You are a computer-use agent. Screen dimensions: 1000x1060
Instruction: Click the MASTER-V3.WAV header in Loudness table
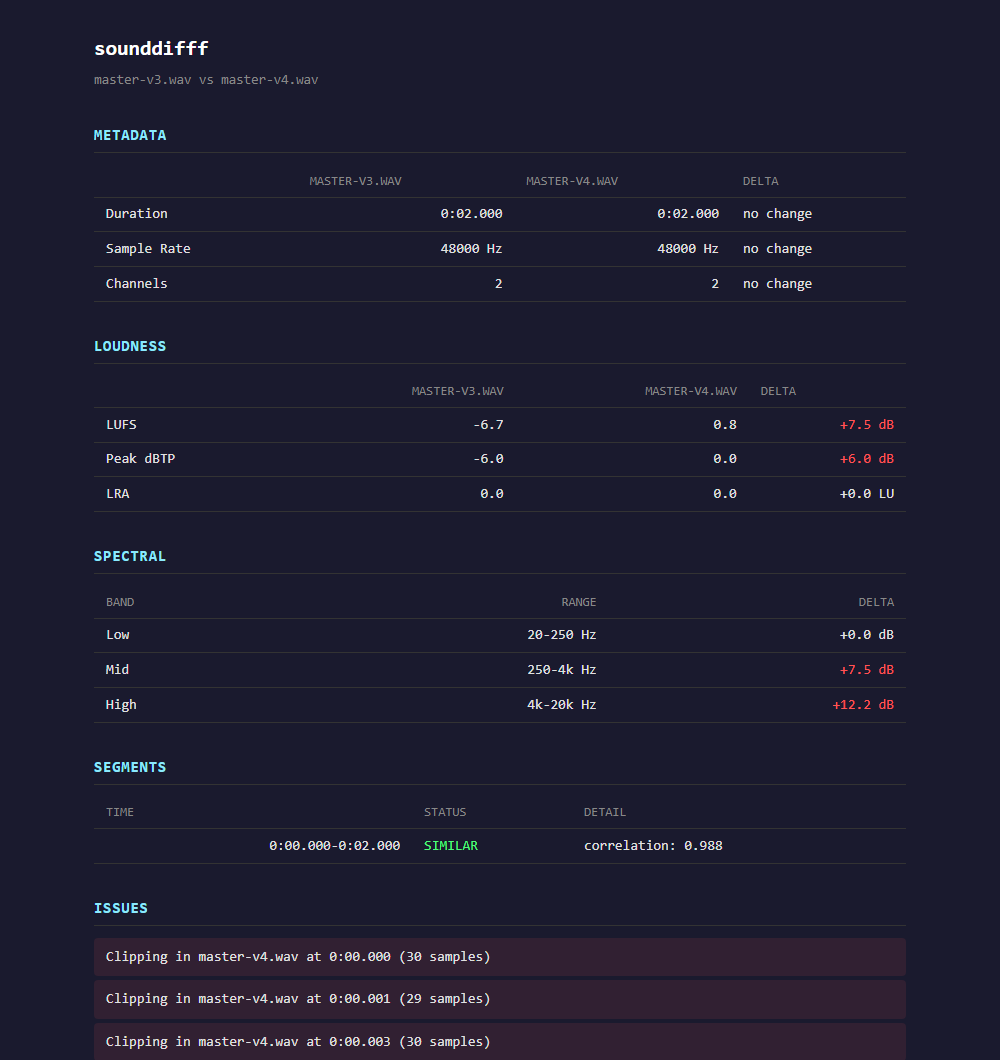point(458,391)
